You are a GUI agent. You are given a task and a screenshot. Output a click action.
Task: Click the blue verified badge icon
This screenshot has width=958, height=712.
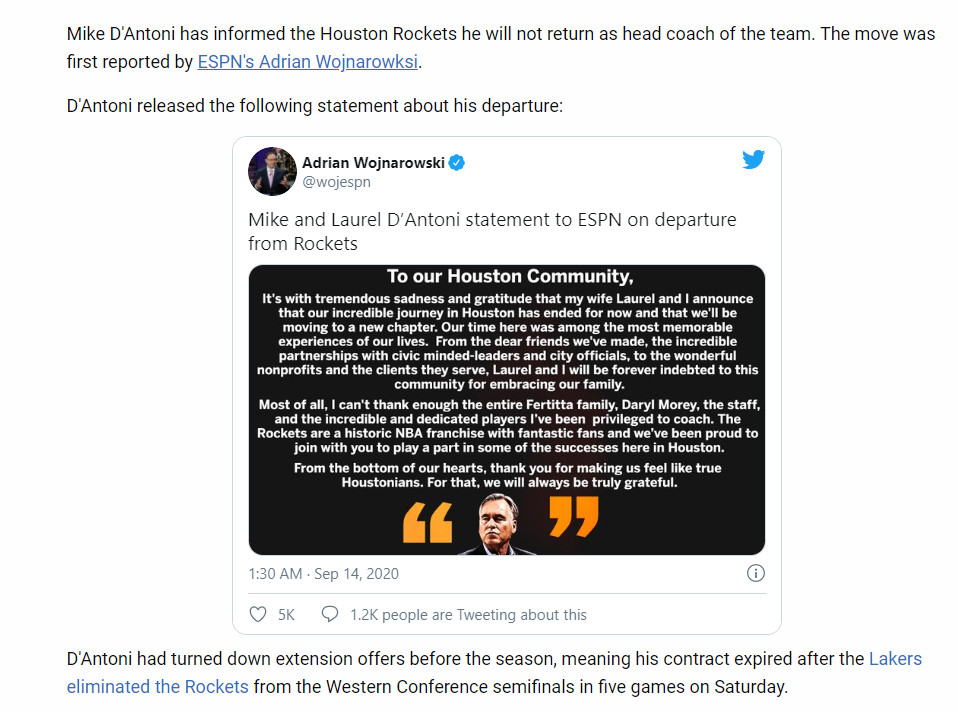(456, 163)
